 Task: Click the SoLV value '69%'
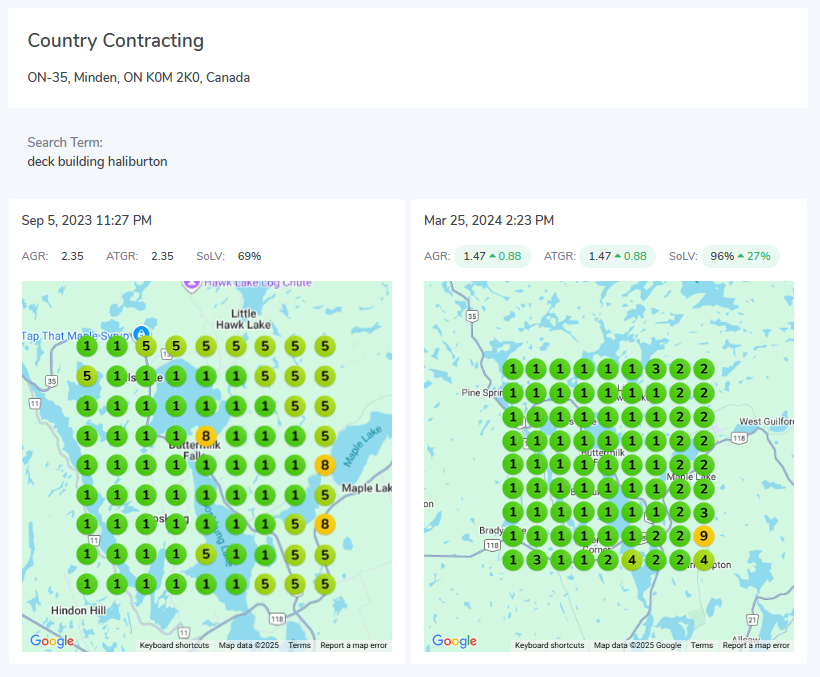[x=249, y=256]
